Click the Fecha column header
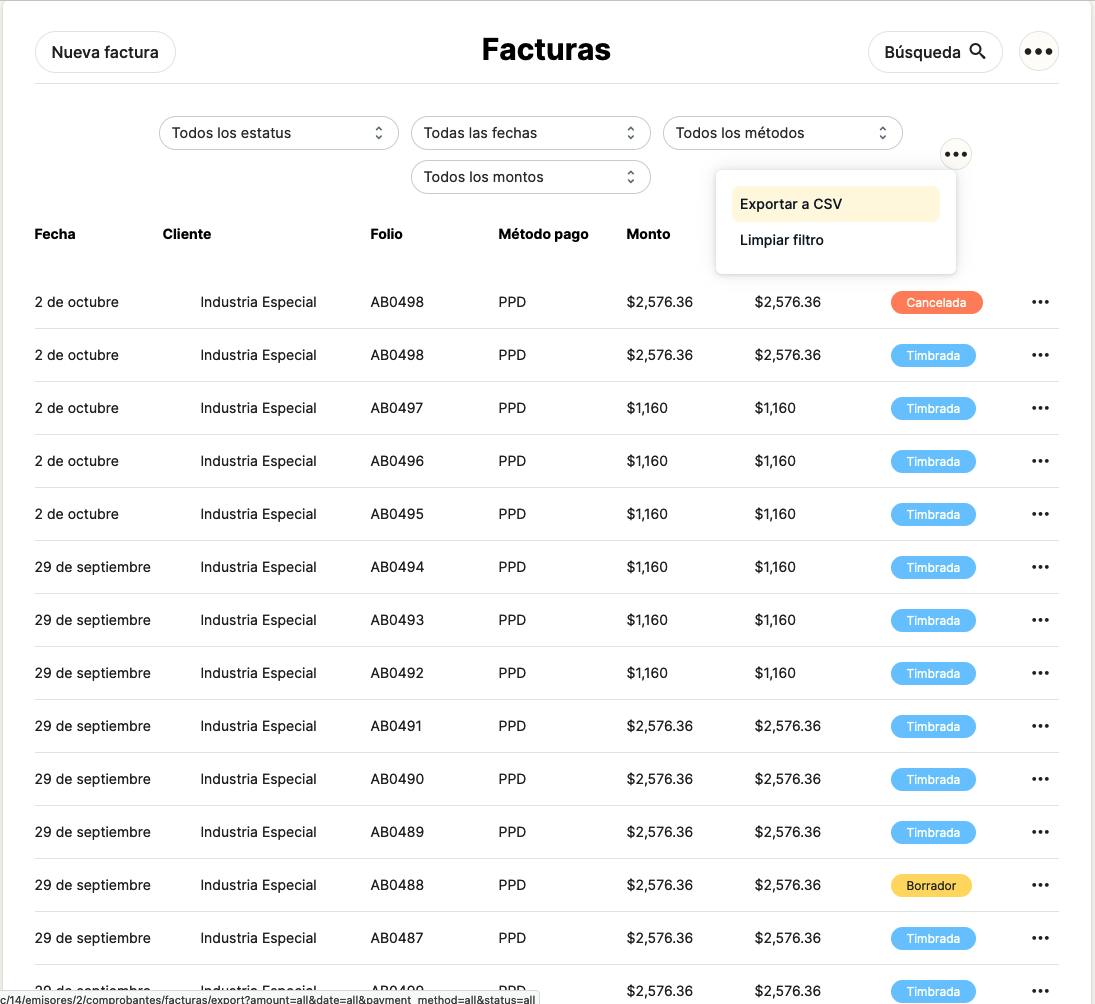The height and width of the screenshot is (1004, 1095). [x=55, y=234]
